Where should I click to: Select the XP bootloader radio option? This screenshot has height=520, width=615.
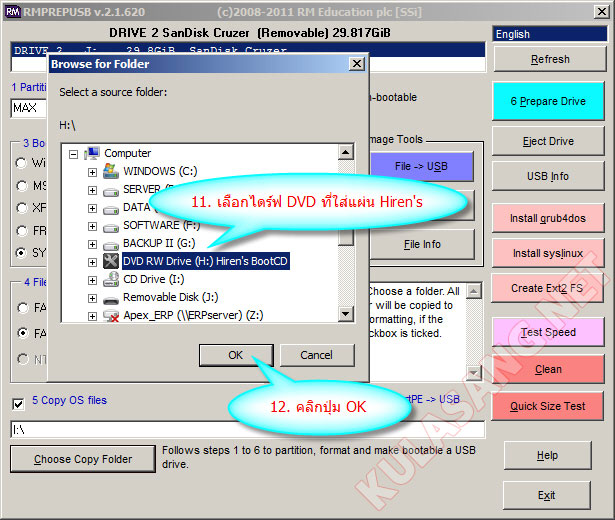click(x=22, y=207)
